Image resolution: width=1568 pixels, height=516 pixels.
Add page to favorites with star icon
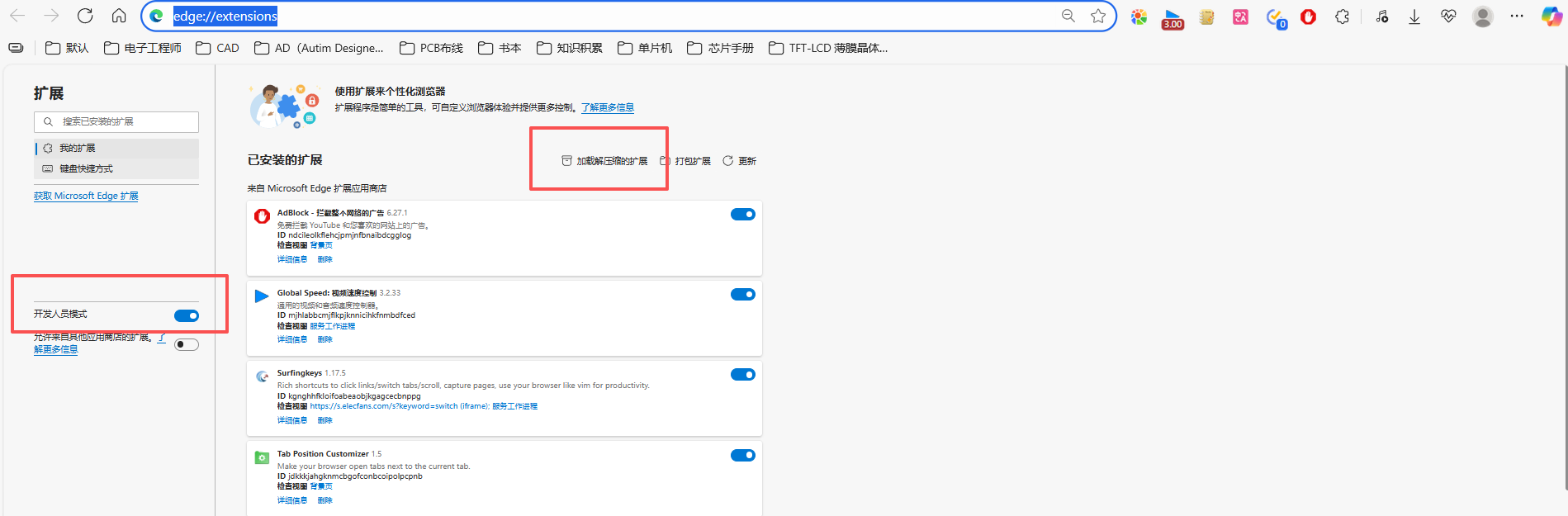[1098, 16]
